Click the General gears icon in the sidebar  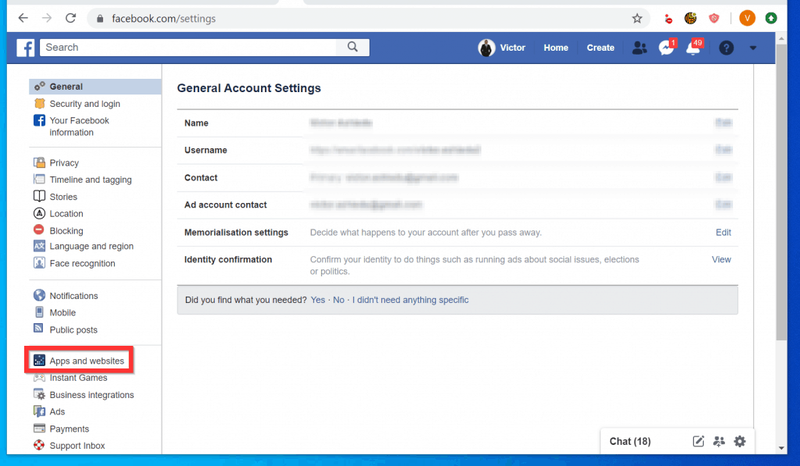pyautogui.click(x=39, y=86)
